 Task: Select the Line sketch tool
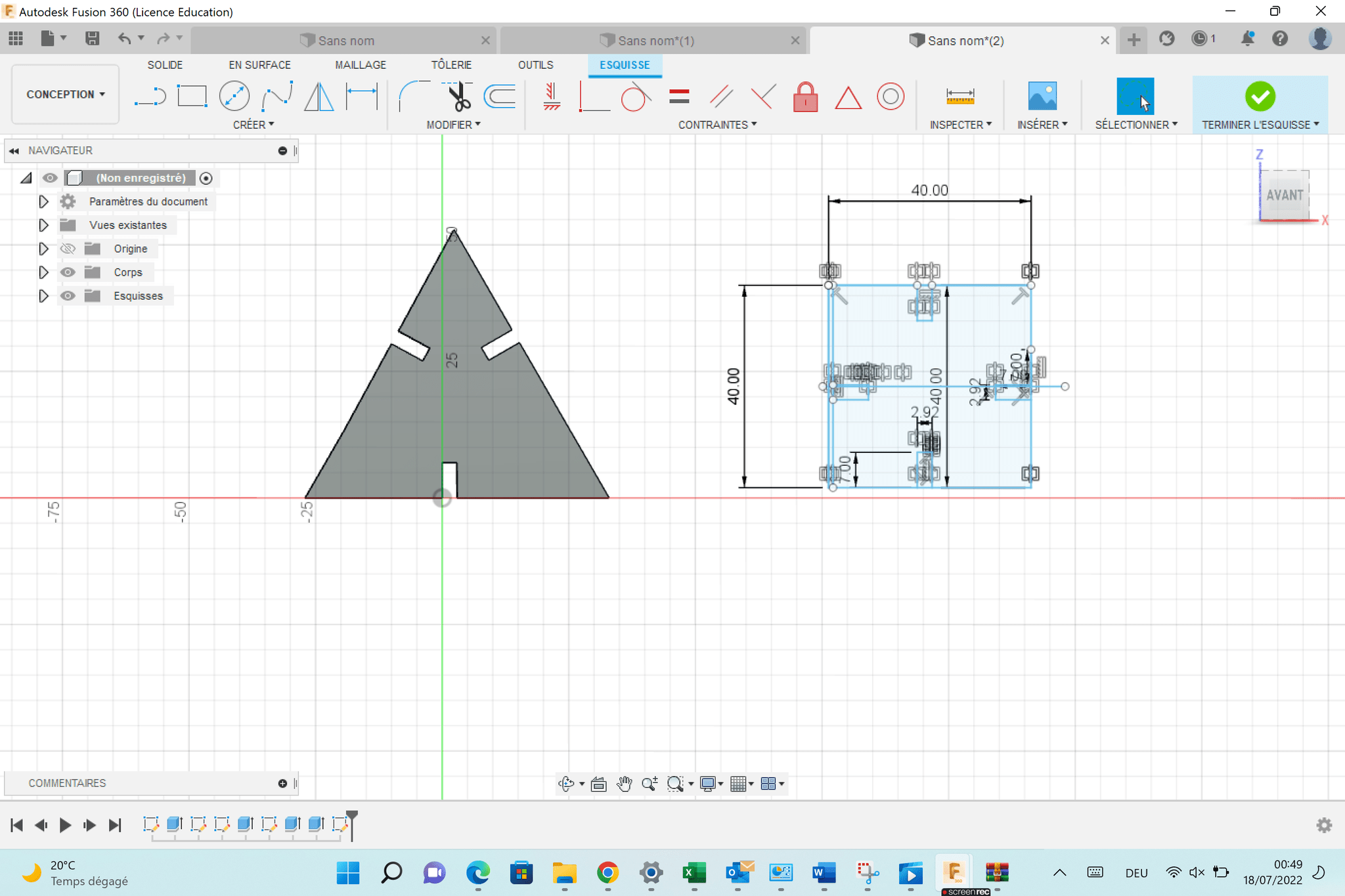click(150, 96)
